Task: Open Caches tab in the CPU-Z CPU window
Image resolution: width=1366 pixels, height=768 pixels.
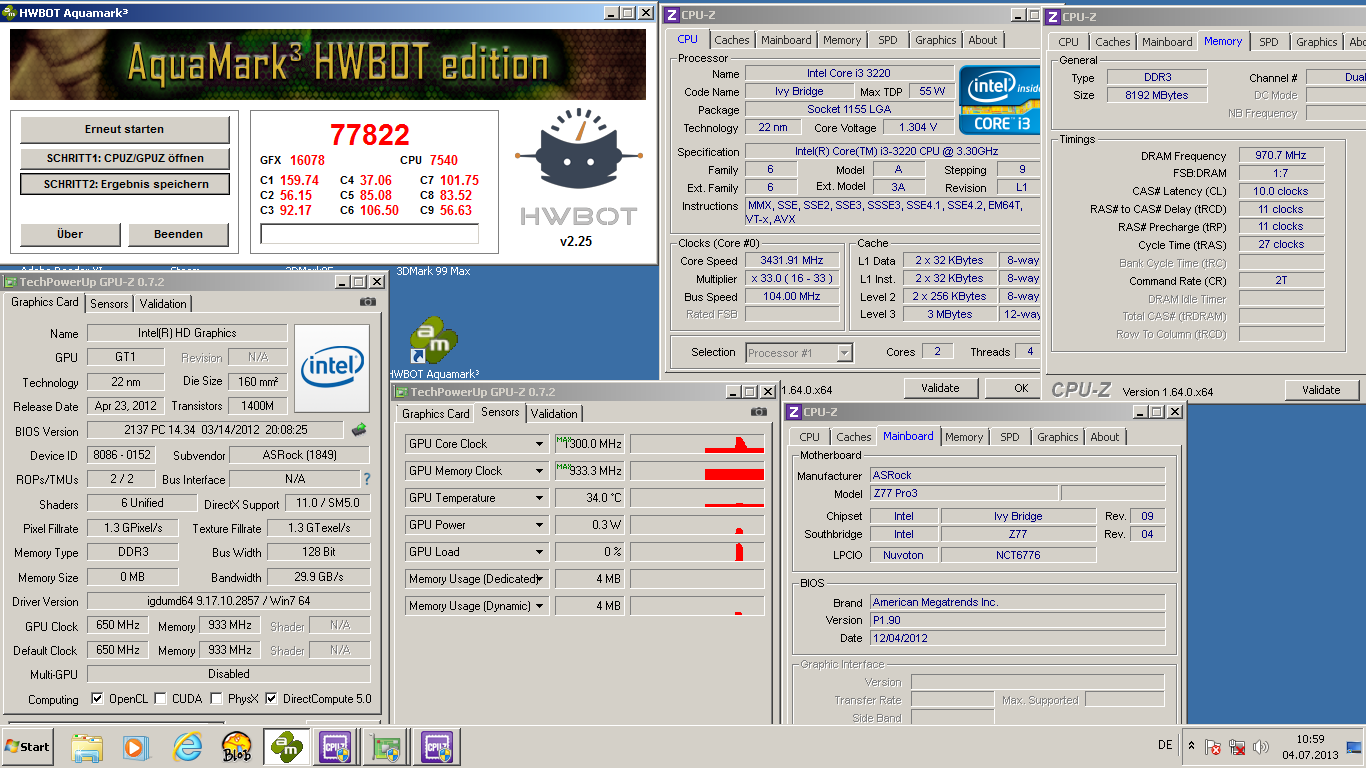Action: tap(732, 40)
